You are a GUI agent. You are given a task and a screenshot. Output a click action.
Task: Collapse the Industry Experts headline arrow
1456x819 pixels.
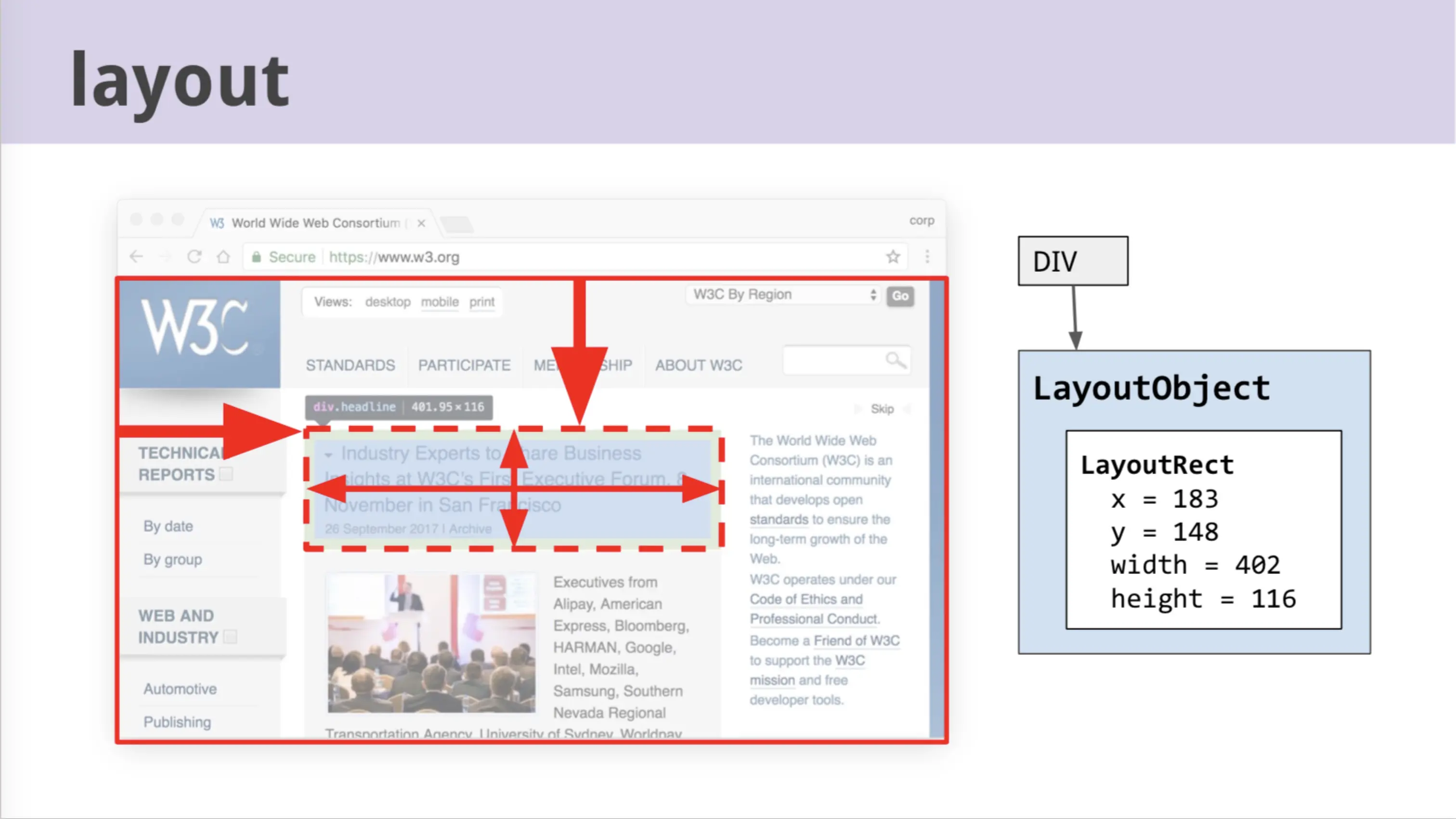click(328, 455)
